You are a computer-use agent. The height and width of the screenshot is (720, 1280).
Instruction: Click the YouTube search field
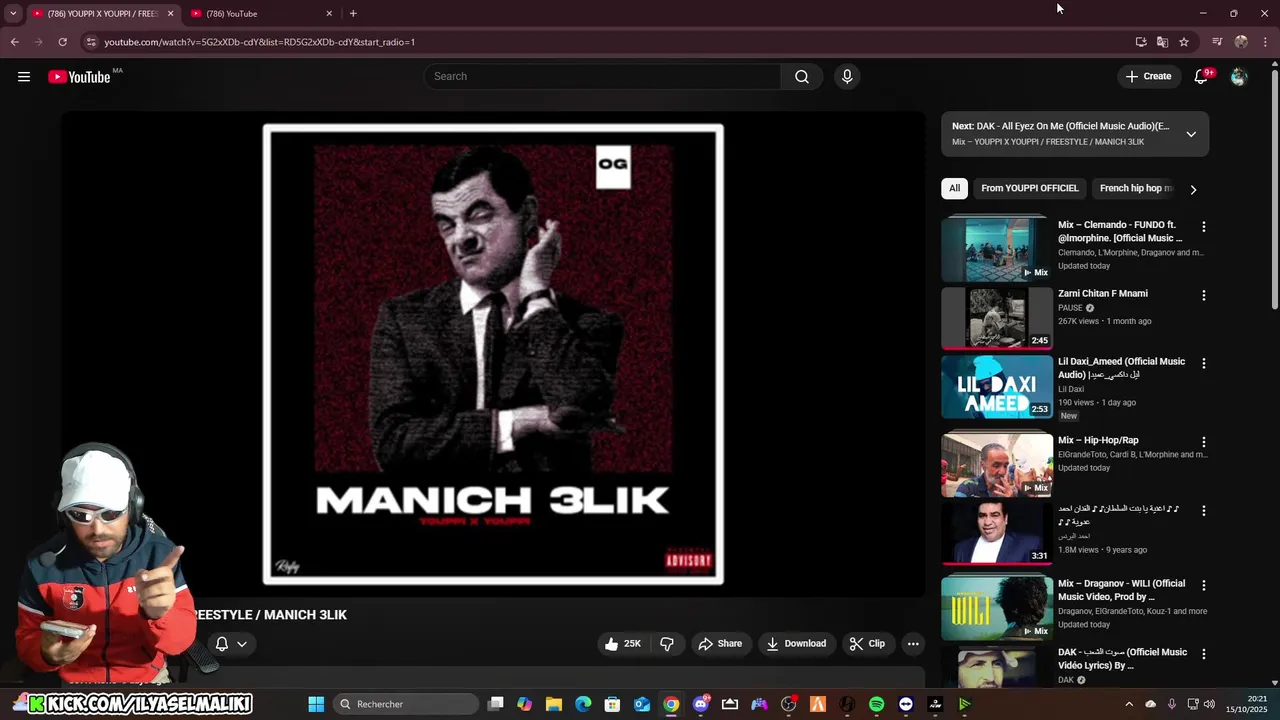pyautogui.click(x=603, y=77)
